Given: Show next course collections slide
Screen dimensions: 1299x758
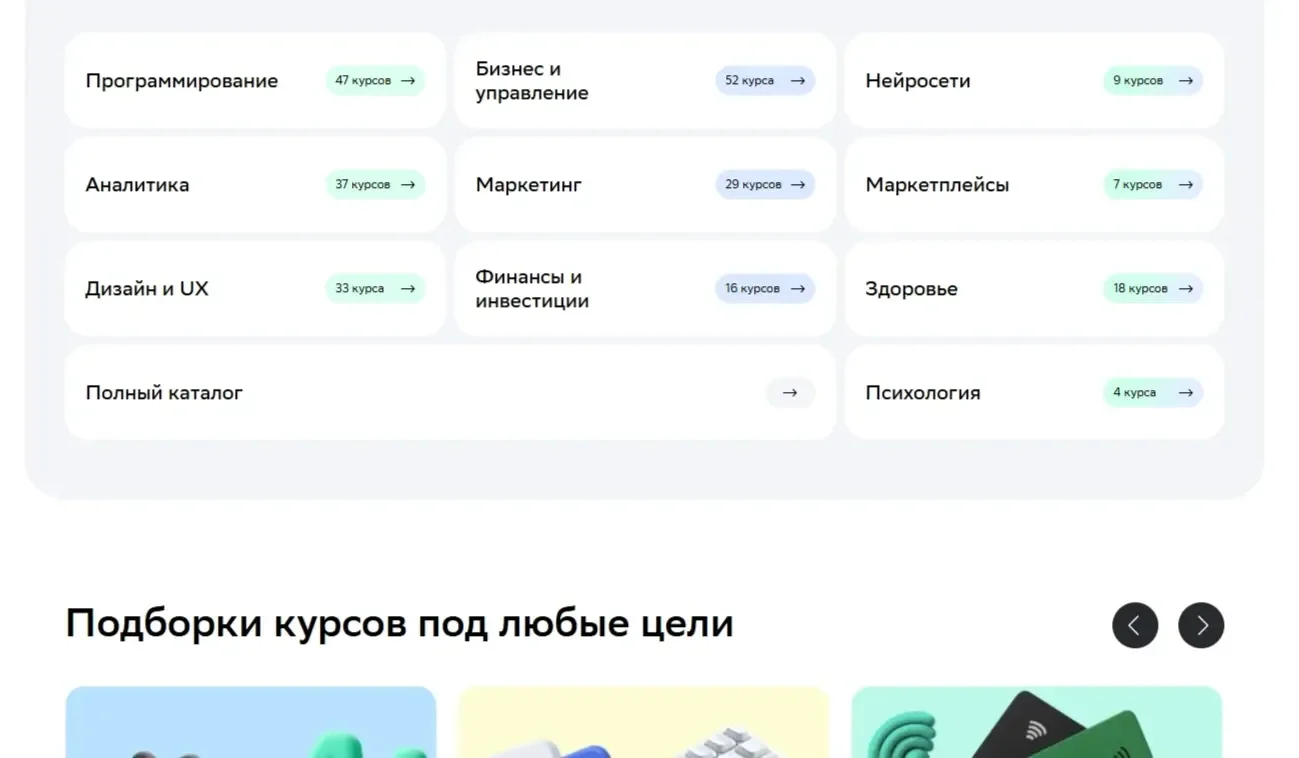Looking at the screenshot, I should (1201, 625).
